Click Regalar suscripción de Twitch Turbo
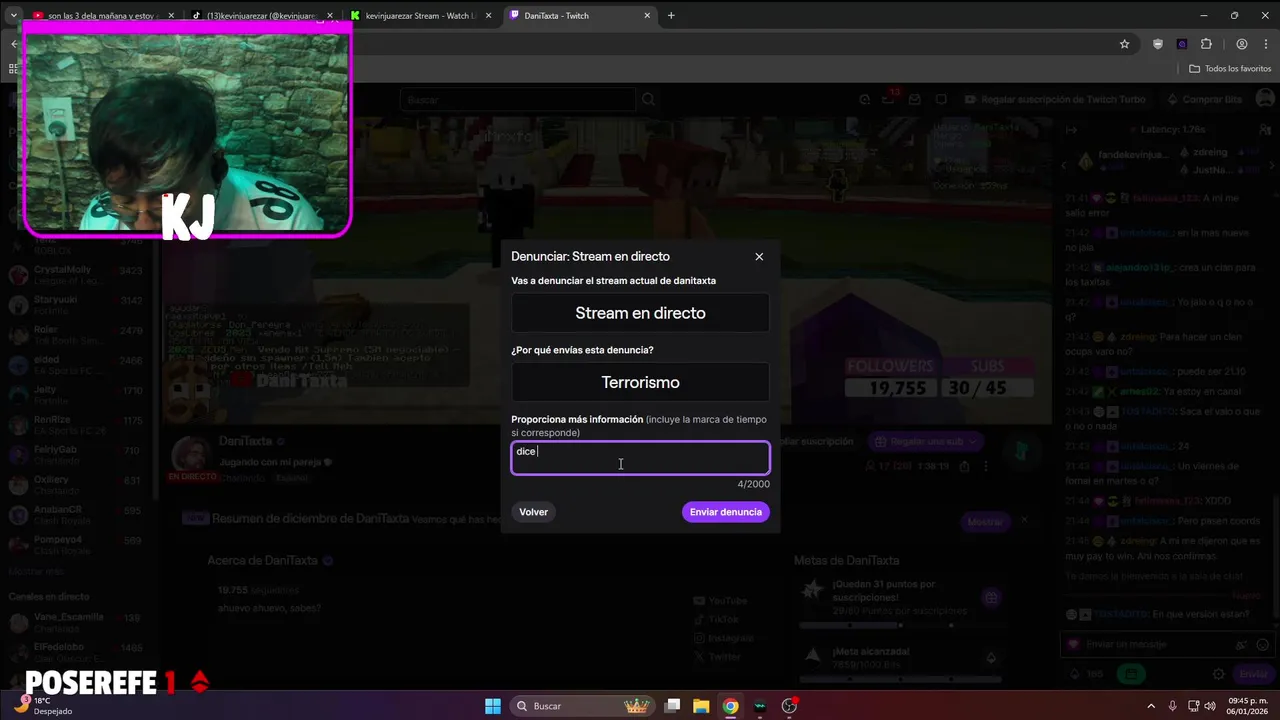Image resolution: width=1280 pixels, height=720 pixels. (1055, 100)
